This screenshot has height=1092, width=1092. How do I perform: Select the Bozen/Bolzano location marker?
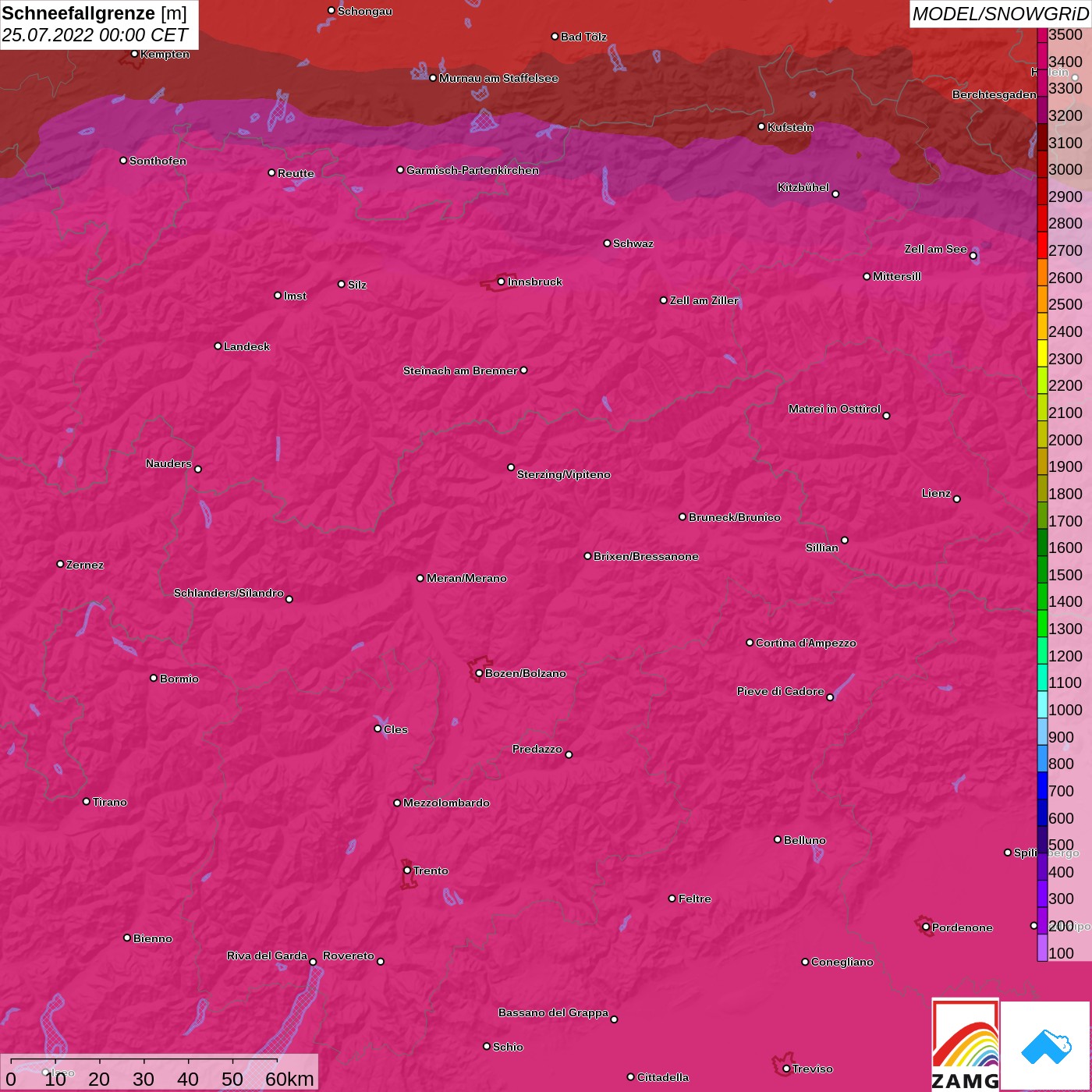click(479, 673)
